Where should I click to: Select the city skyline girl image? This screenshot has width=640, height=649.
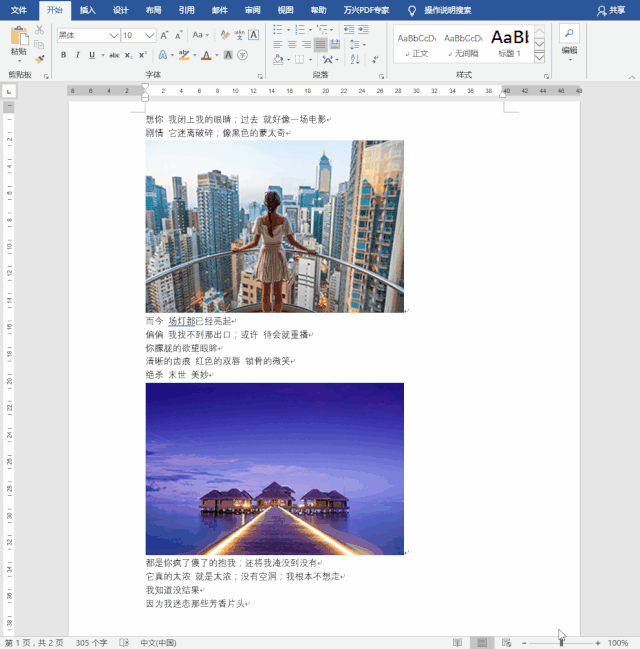pyautogui.click(x=274, y=226)
